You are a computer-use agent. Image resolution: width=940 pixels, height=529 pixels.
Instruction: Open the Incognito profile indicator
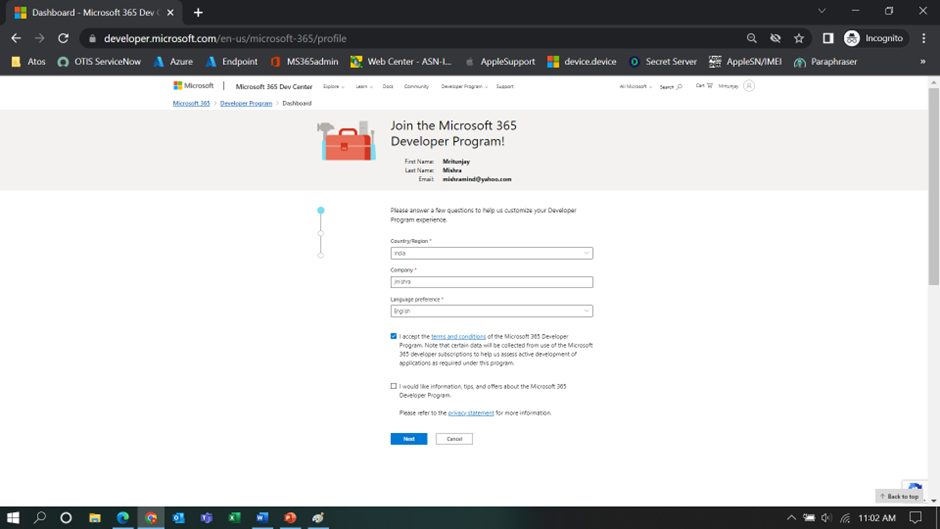[874, 38]
